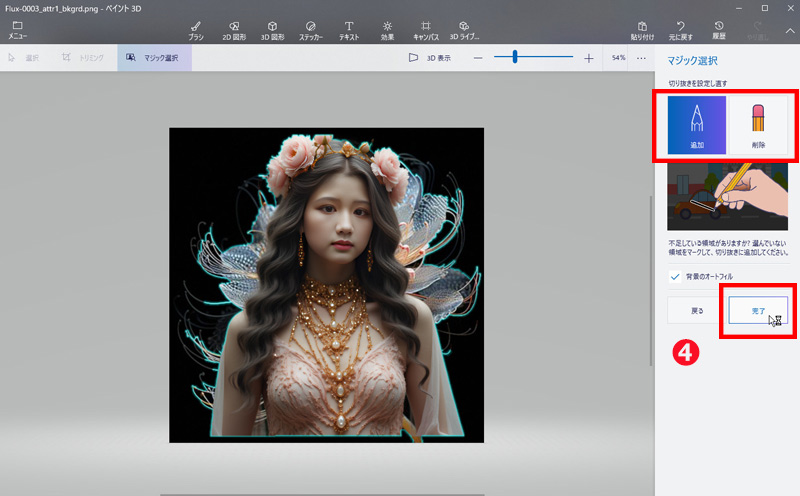This screenshot has height=496, width=800.
Task: Choose the トリミング crop tool
Action: [x=83, y=58]
